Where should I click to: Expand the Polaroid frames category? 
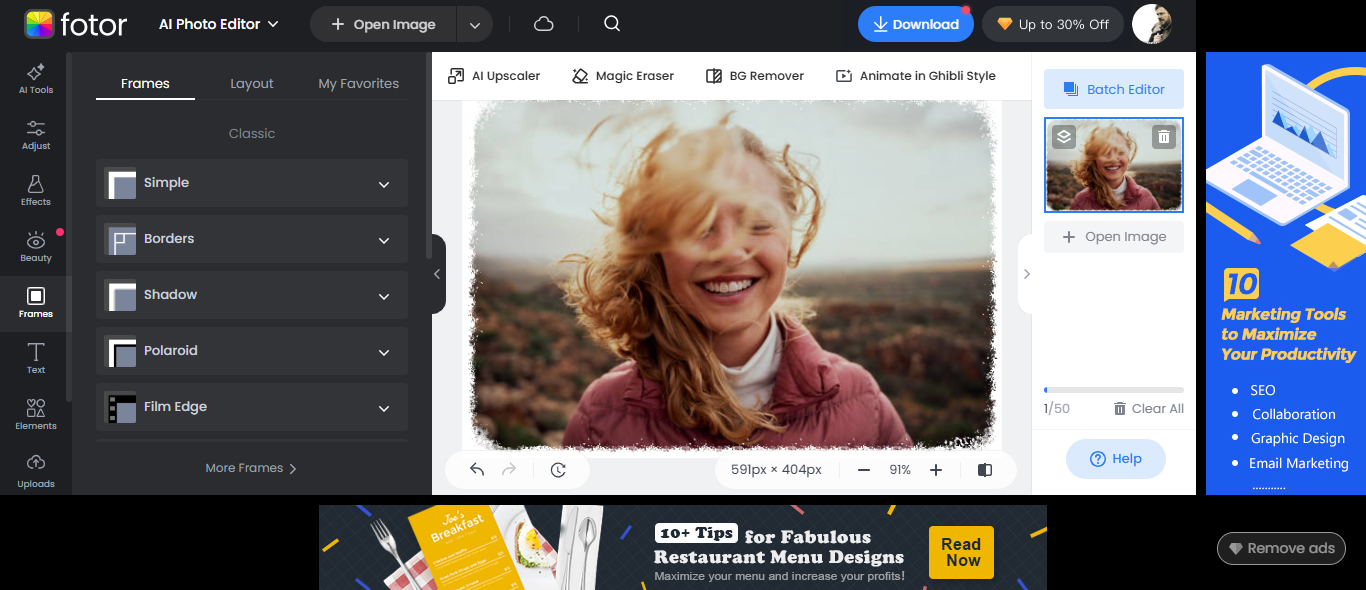click(x=252, y=351)
